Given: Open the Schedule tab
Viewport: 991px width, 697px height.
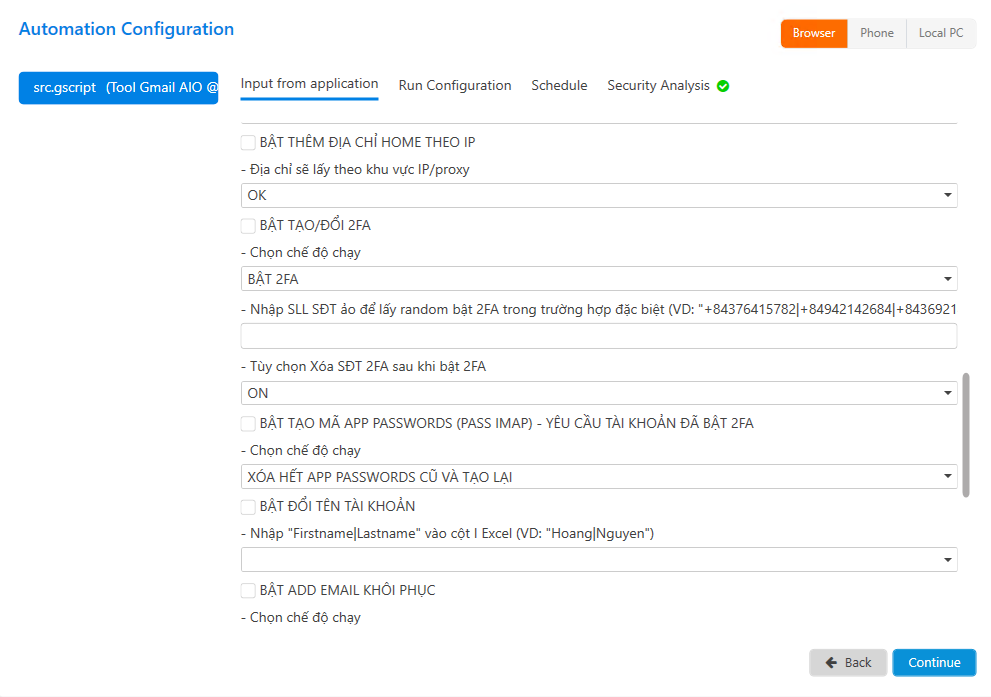Looking at the screenshot, I should click(559, 86).
